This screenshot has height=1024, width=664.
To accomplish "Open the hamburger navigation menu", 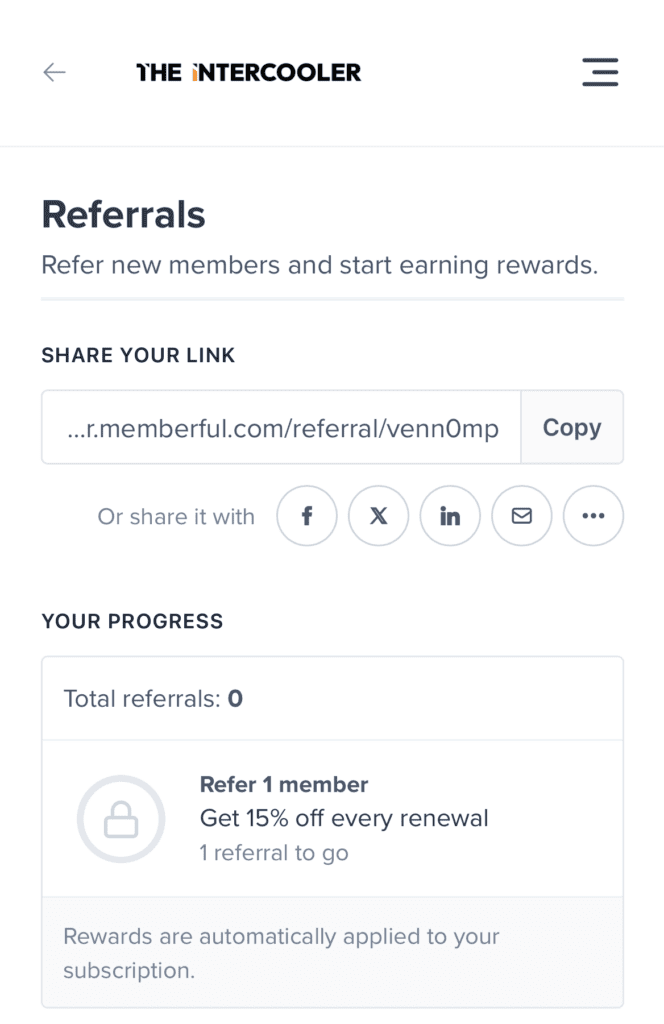I will [x=600, y=72].
